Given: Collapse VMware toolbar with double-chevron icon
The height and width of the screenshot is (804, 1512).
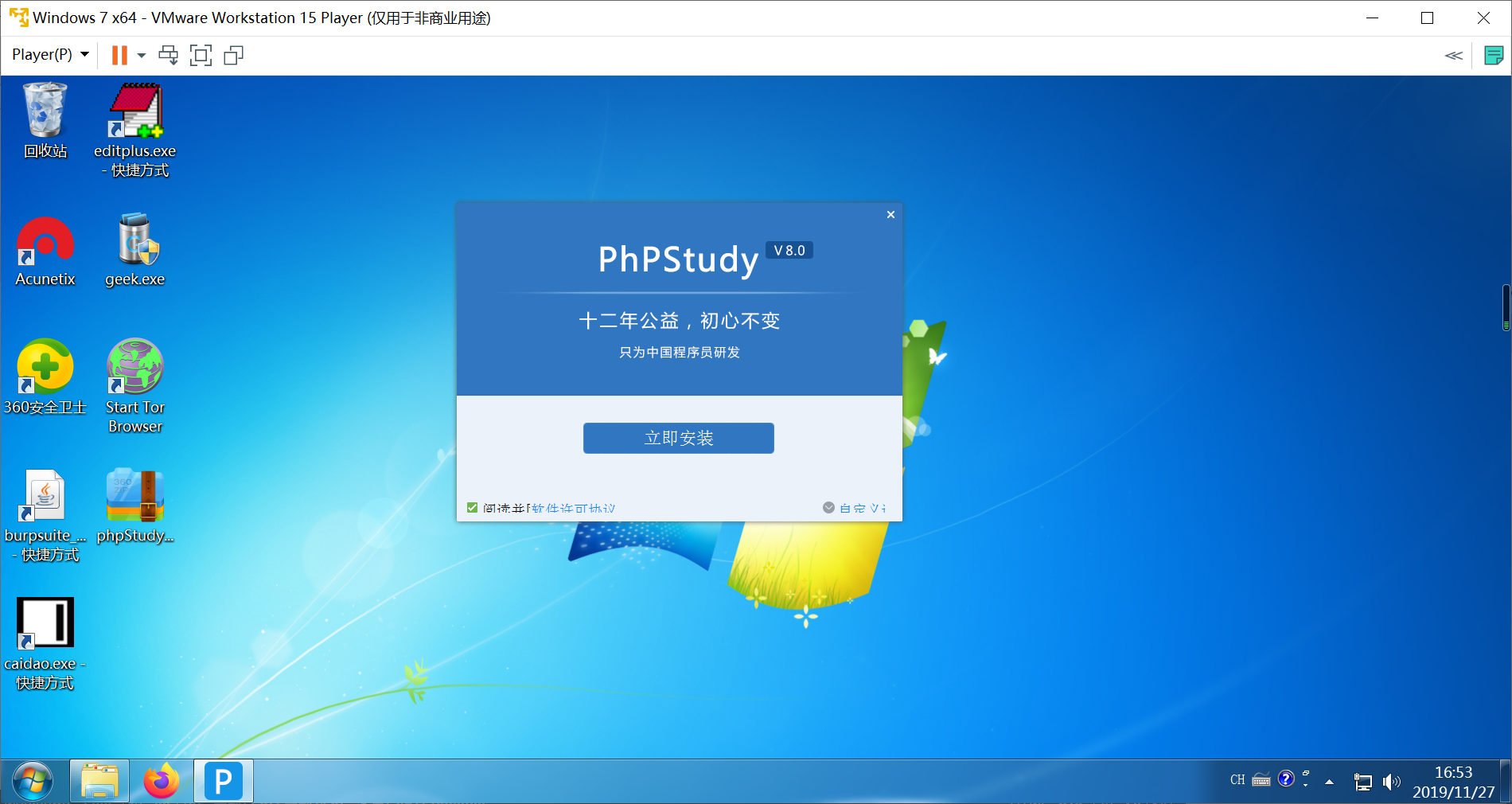Looking at the screenshot, I should (x=1453, y=55).
